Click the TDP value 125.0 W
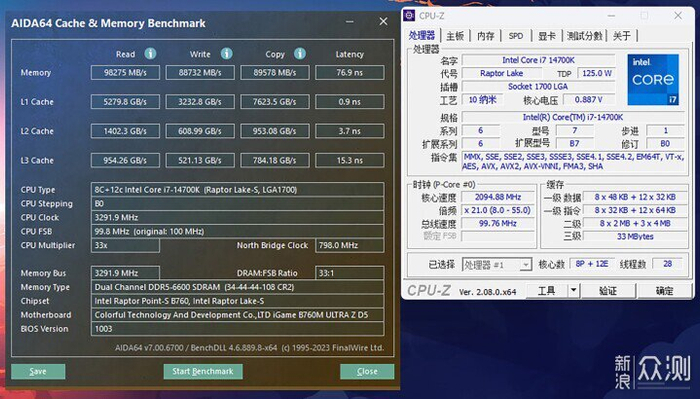Screen dimensions: 700x399 tap(596, 73)
